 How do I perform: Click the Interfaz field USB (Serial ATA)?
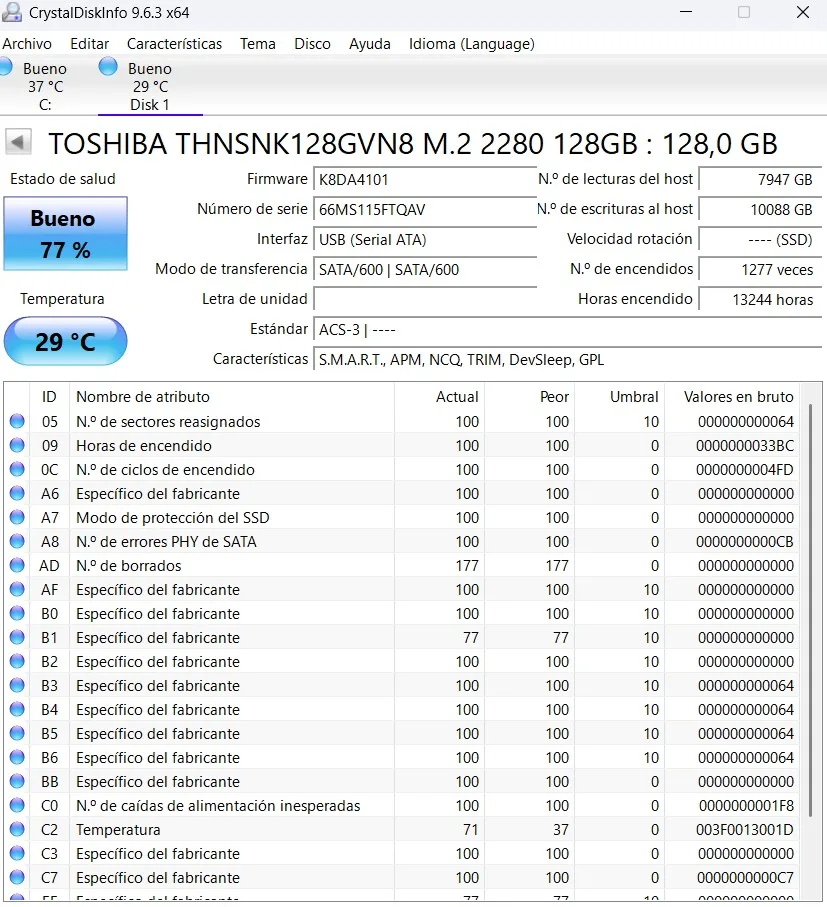pos(424,239)
